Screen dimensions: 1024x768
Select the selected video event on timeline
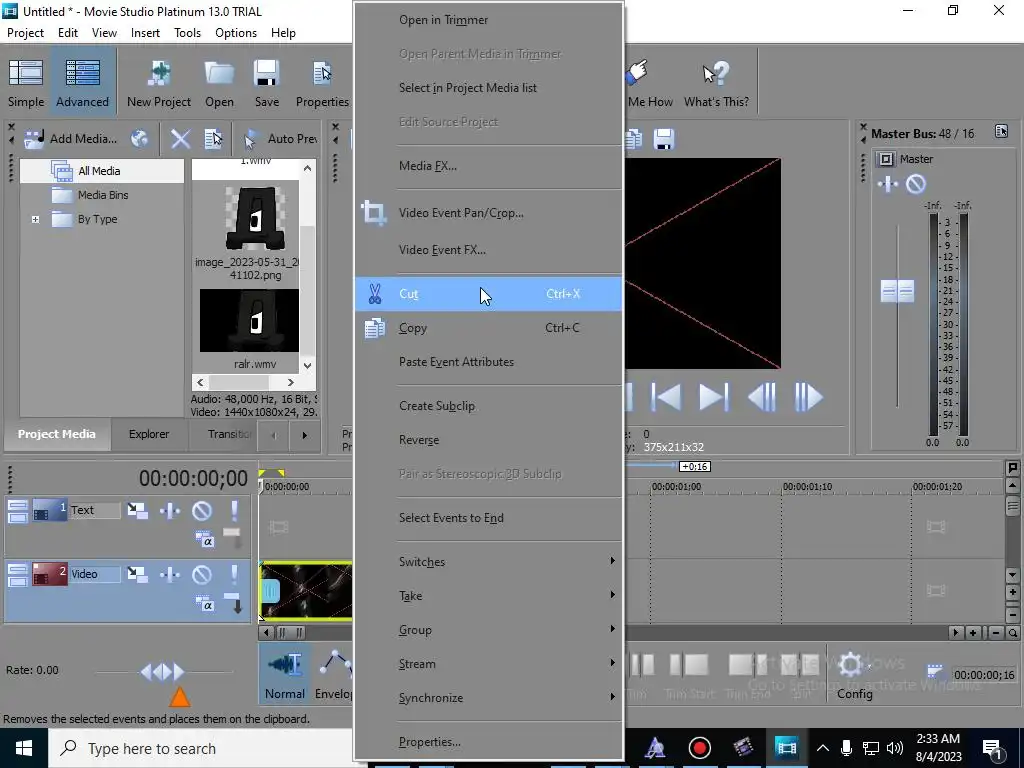pos(306,591)
